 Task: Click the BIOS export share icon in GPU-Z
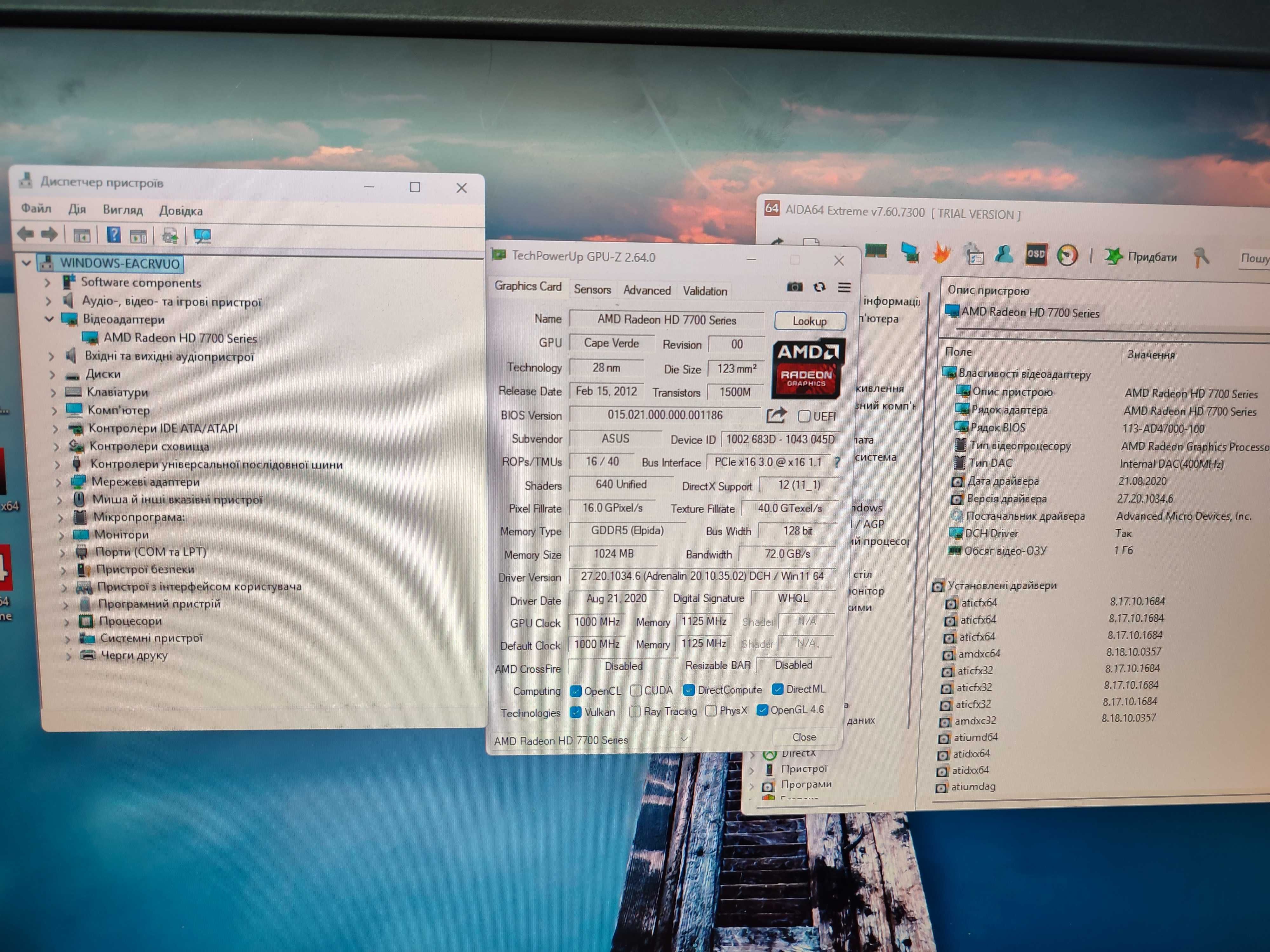pyautogui.click(x=776, y=415)
